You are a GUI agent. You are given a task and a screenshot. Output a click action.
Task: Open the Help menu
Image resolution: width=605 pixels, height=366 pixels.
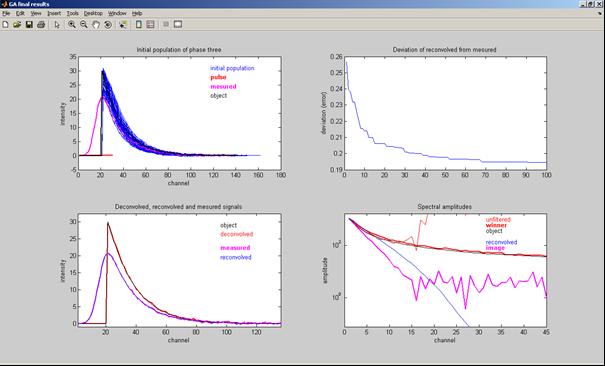click(137, 13)
